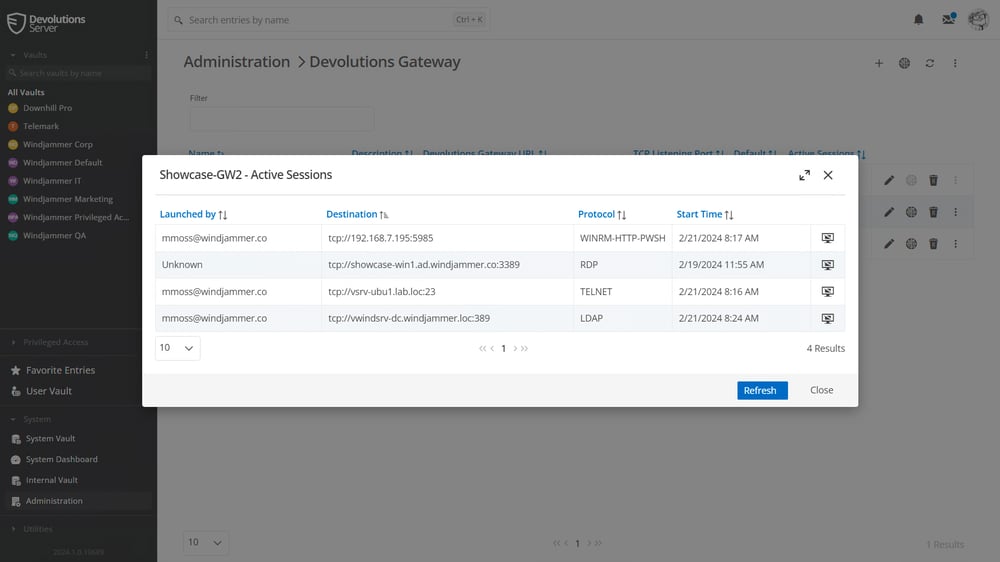
Task: Go to last page in dialog paginator
Action: [524, 348]
